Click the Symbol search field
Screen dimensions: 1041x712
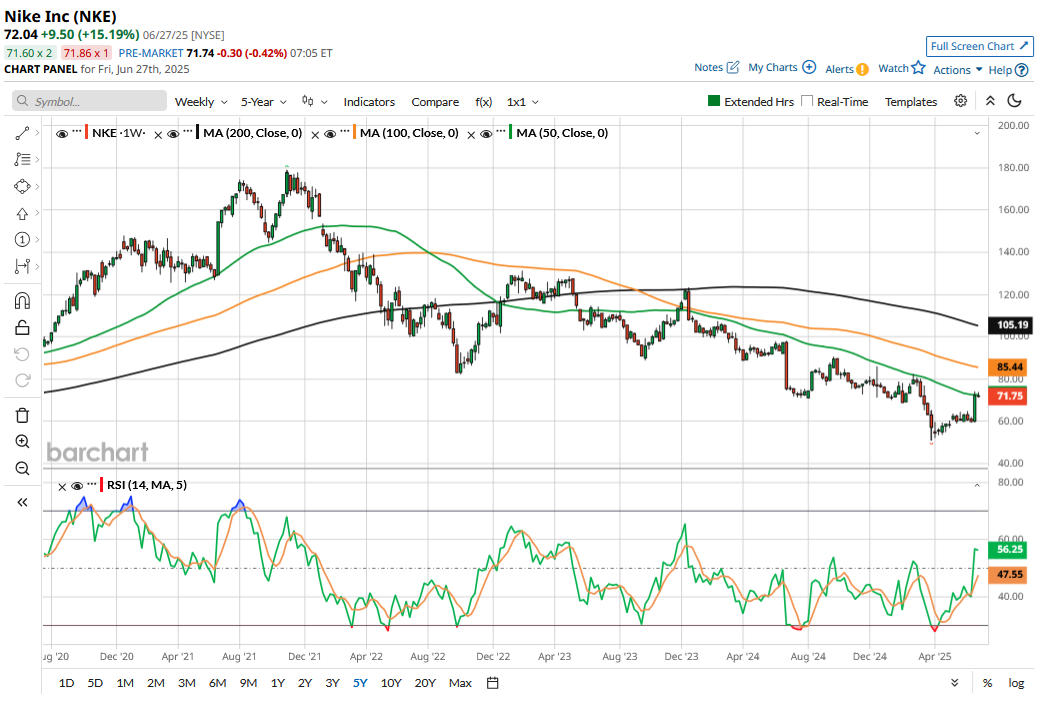90,102
